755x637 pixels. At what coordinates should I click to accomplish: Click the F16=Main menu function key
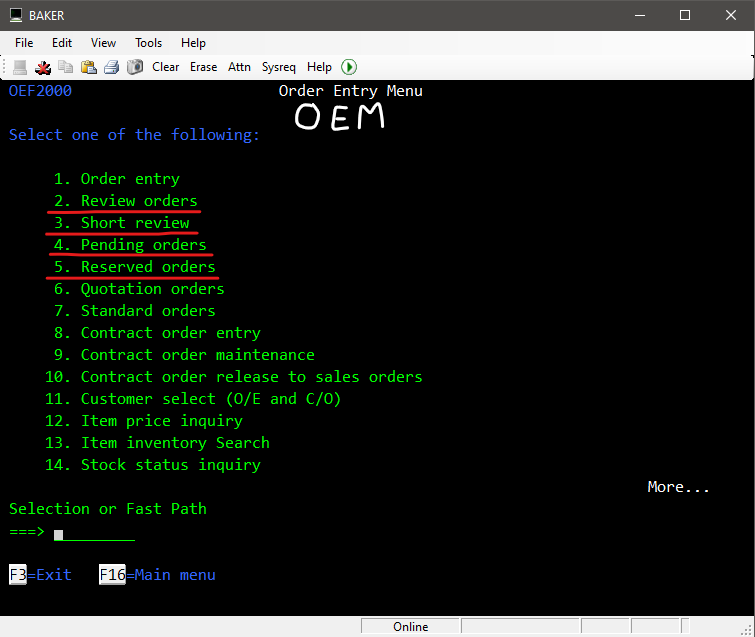click(157, 575)
